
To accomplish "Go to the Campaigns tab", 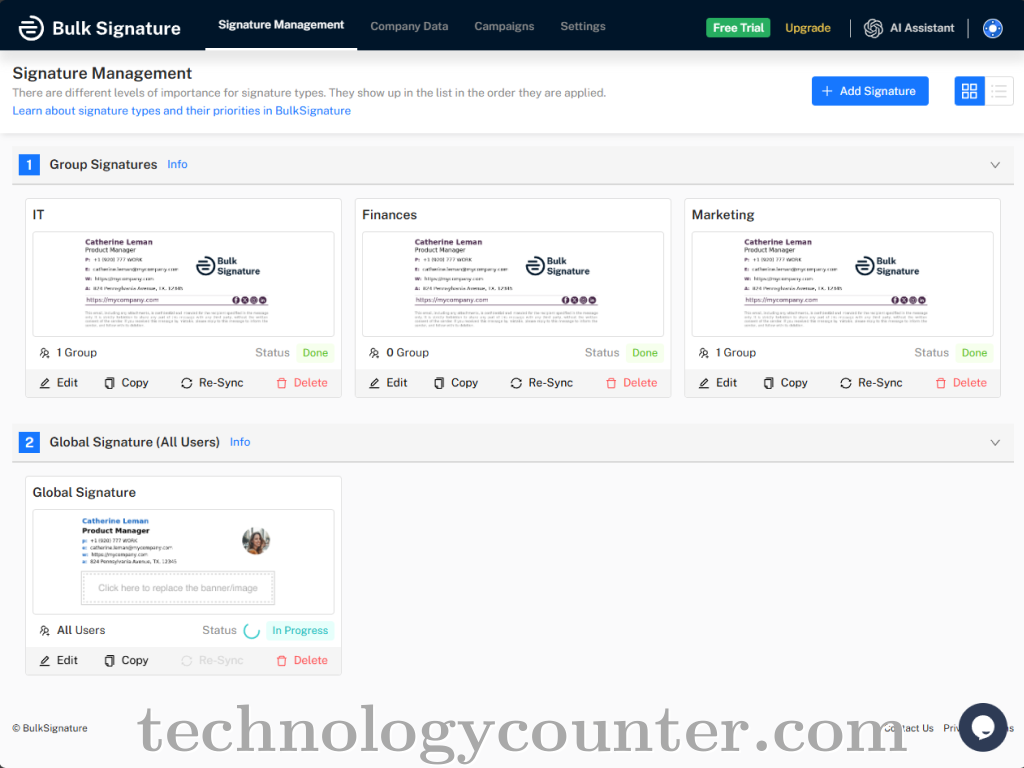I will [x=504, y=27].
